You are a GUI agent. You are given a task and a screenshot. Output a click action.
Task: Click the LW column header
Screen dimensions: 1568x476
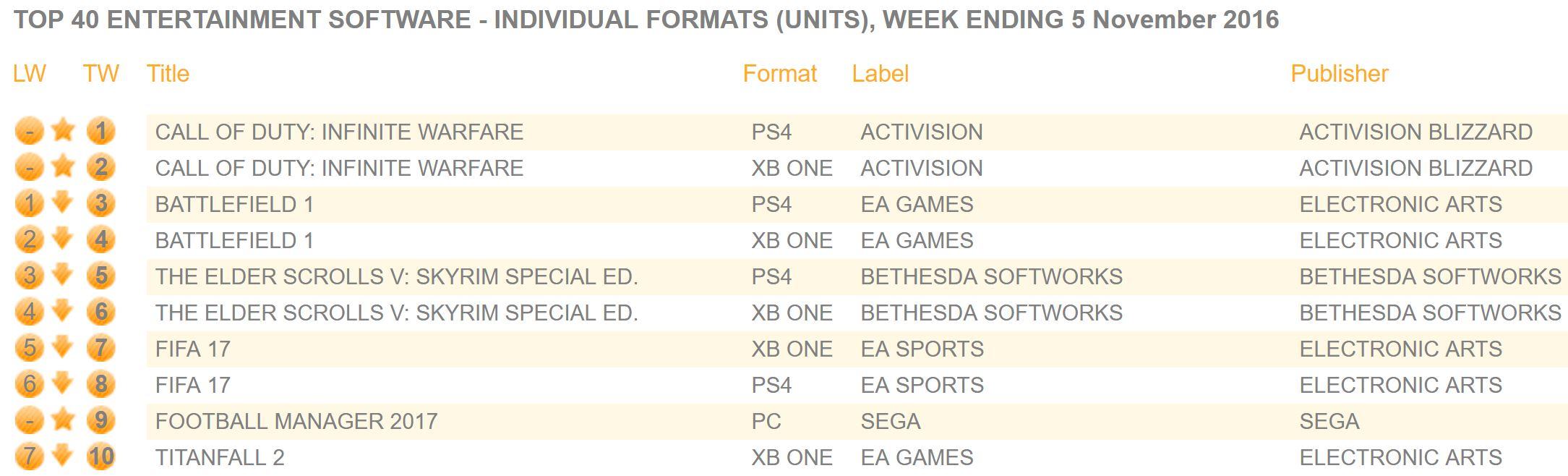29,74
